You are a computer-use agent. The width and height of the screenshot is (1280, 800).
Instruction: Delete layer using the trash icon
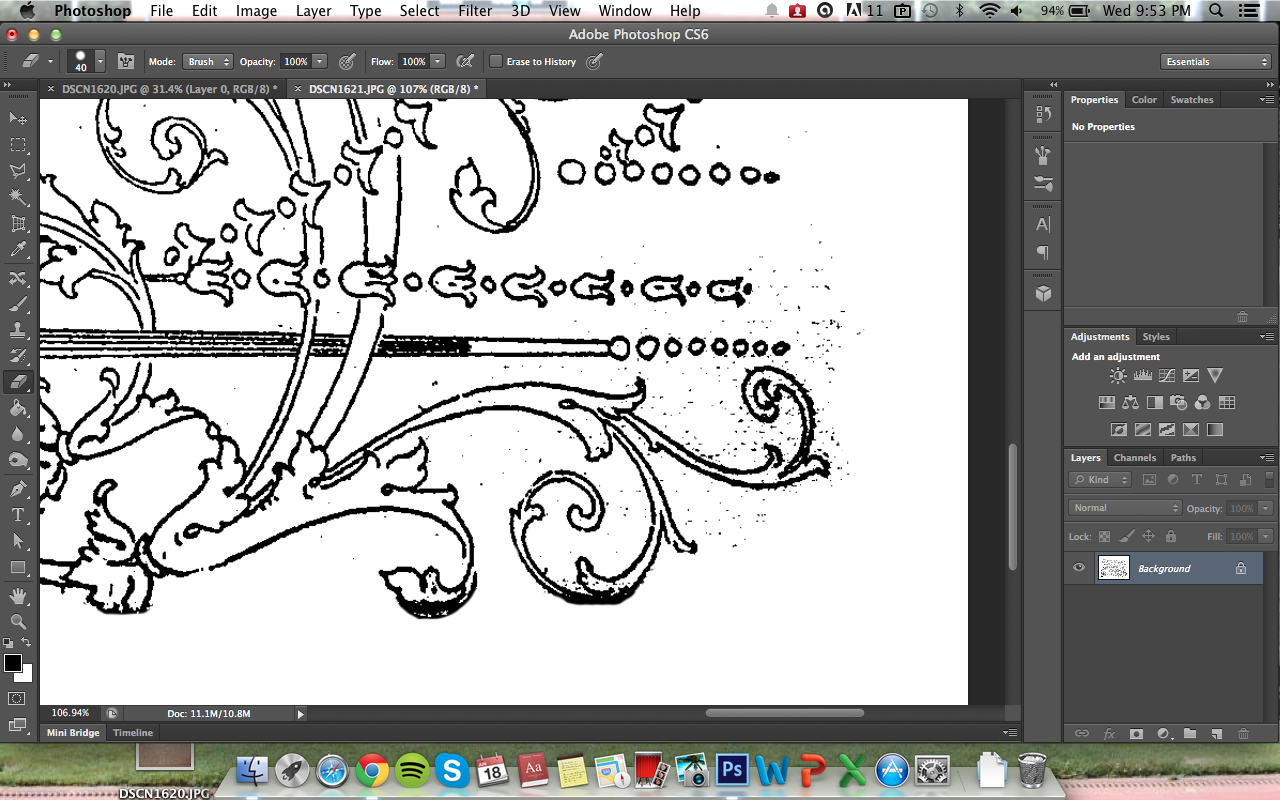point(1243,733)
